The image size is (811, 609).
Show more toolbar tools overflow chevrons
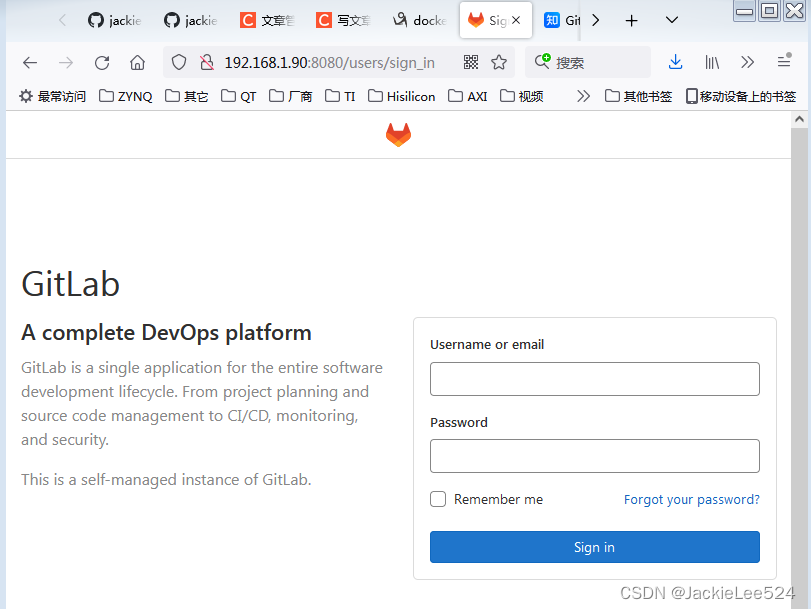747,63
